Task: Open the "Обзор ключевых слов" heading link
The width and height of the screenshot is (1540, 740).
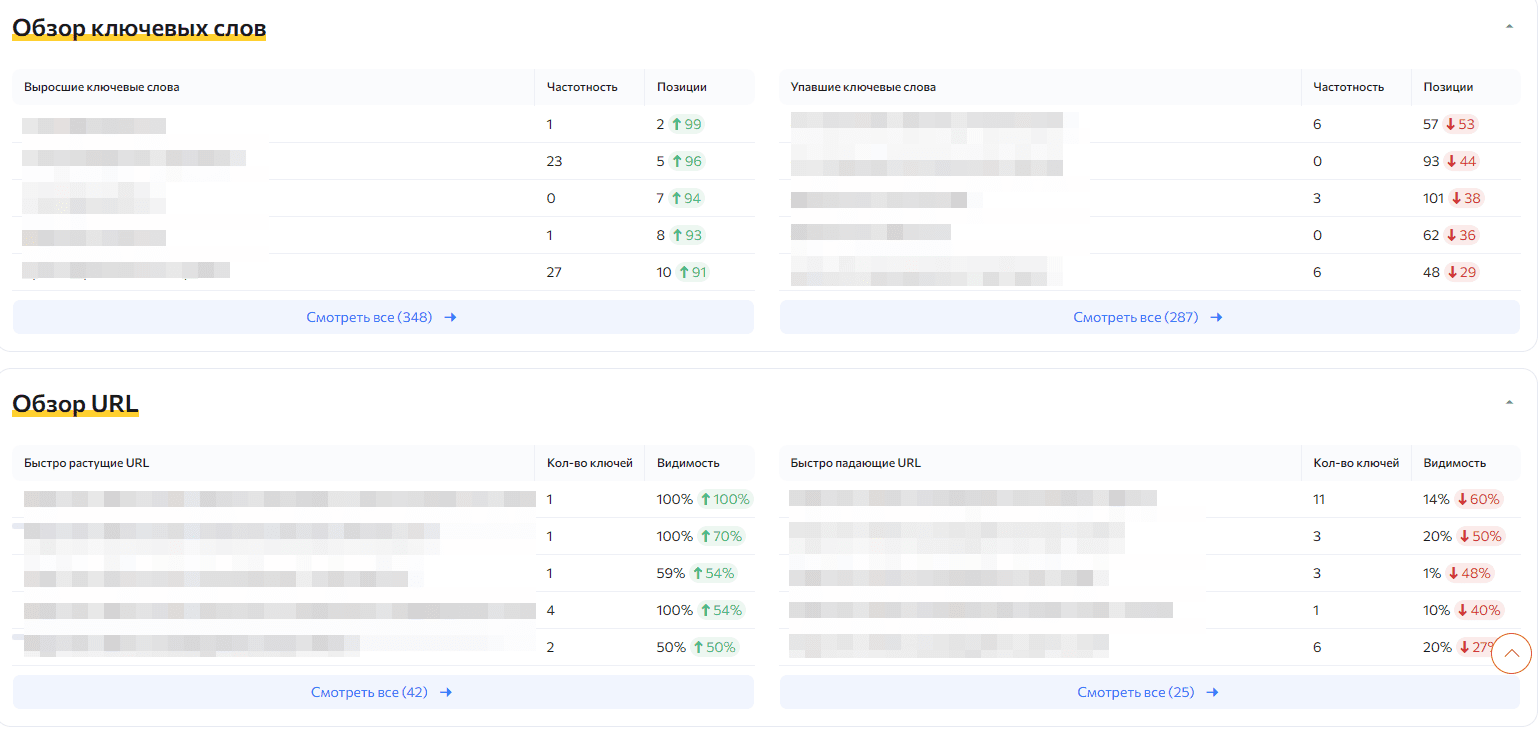Action: coord(138,28)
